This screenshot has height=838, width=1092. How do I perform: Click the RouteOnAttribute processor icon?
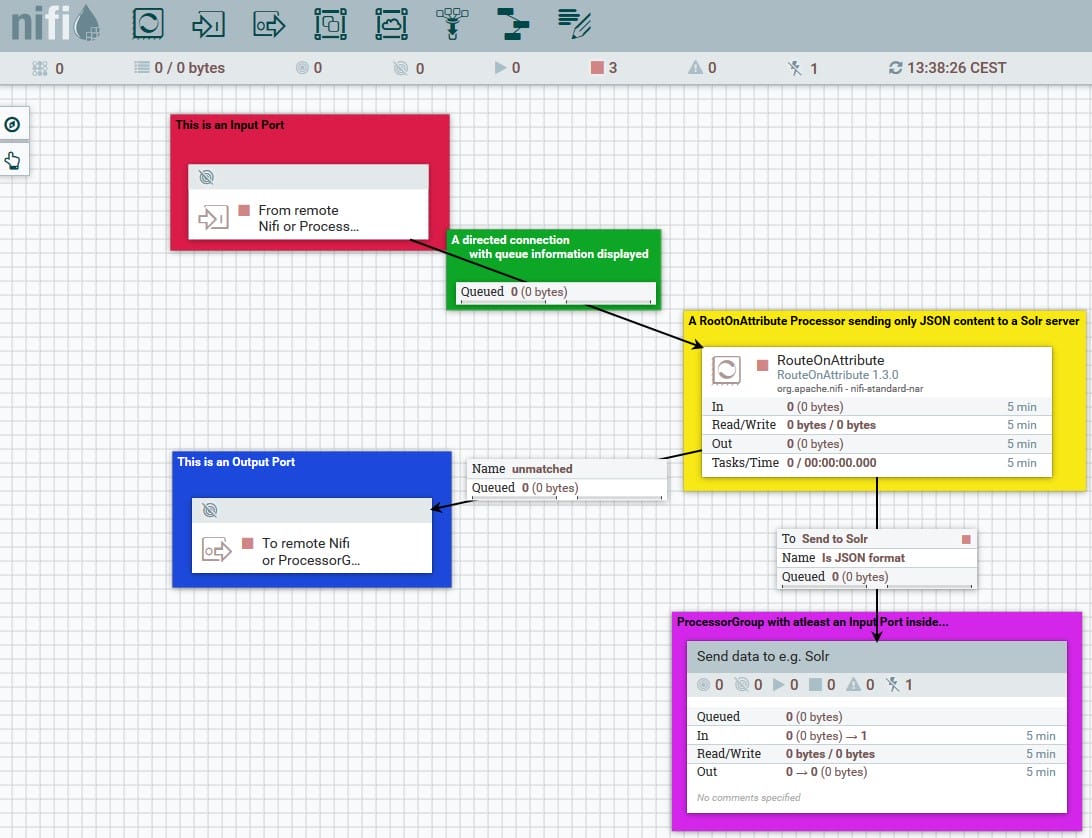[727, 370]
